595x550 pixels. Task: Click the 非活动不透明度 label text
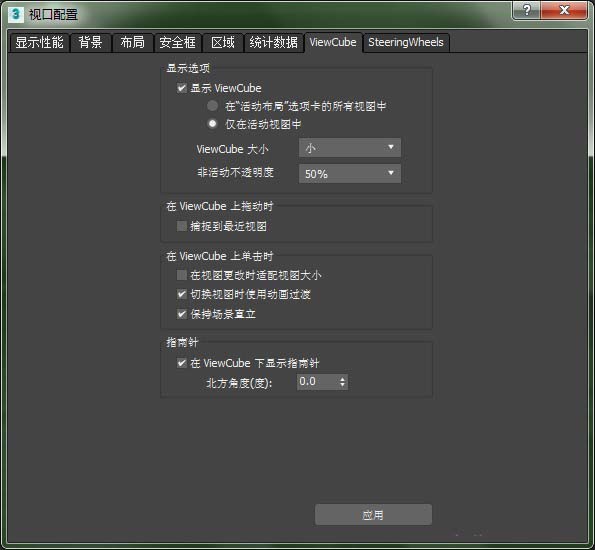[x=235, y=172]
